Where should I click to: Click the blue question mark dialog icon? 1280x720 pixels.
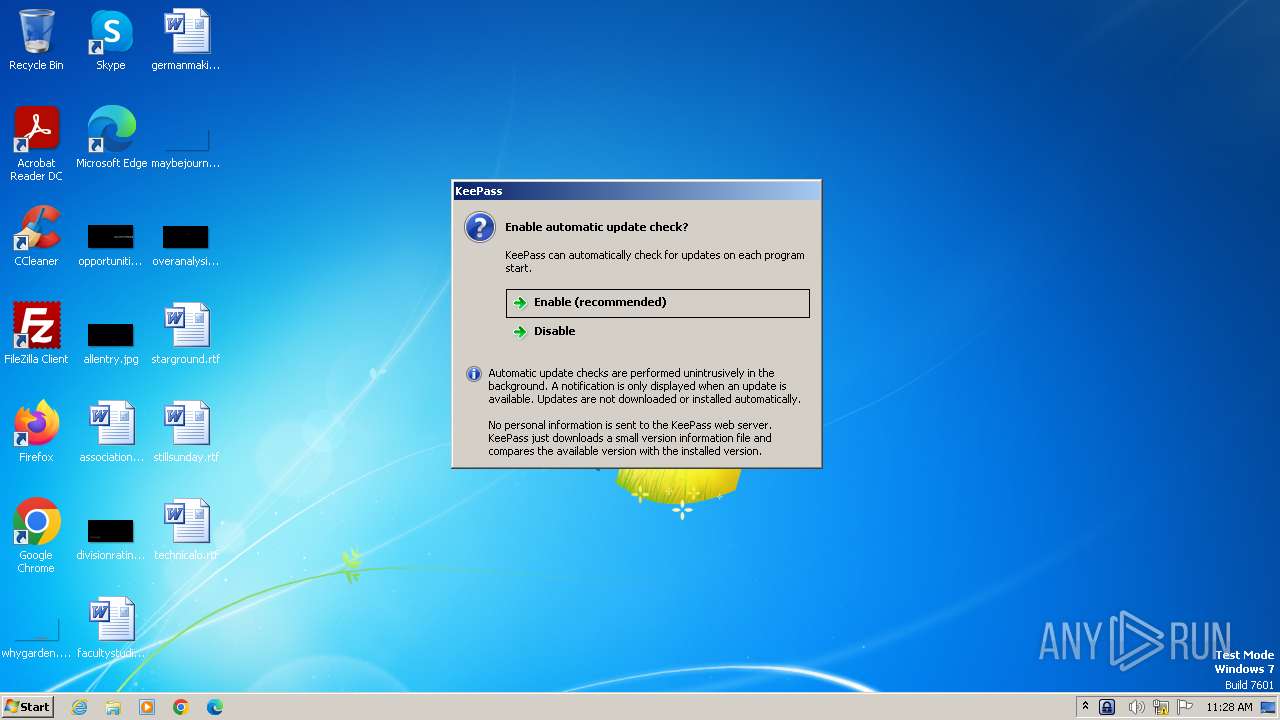click(x=480, y=227)
